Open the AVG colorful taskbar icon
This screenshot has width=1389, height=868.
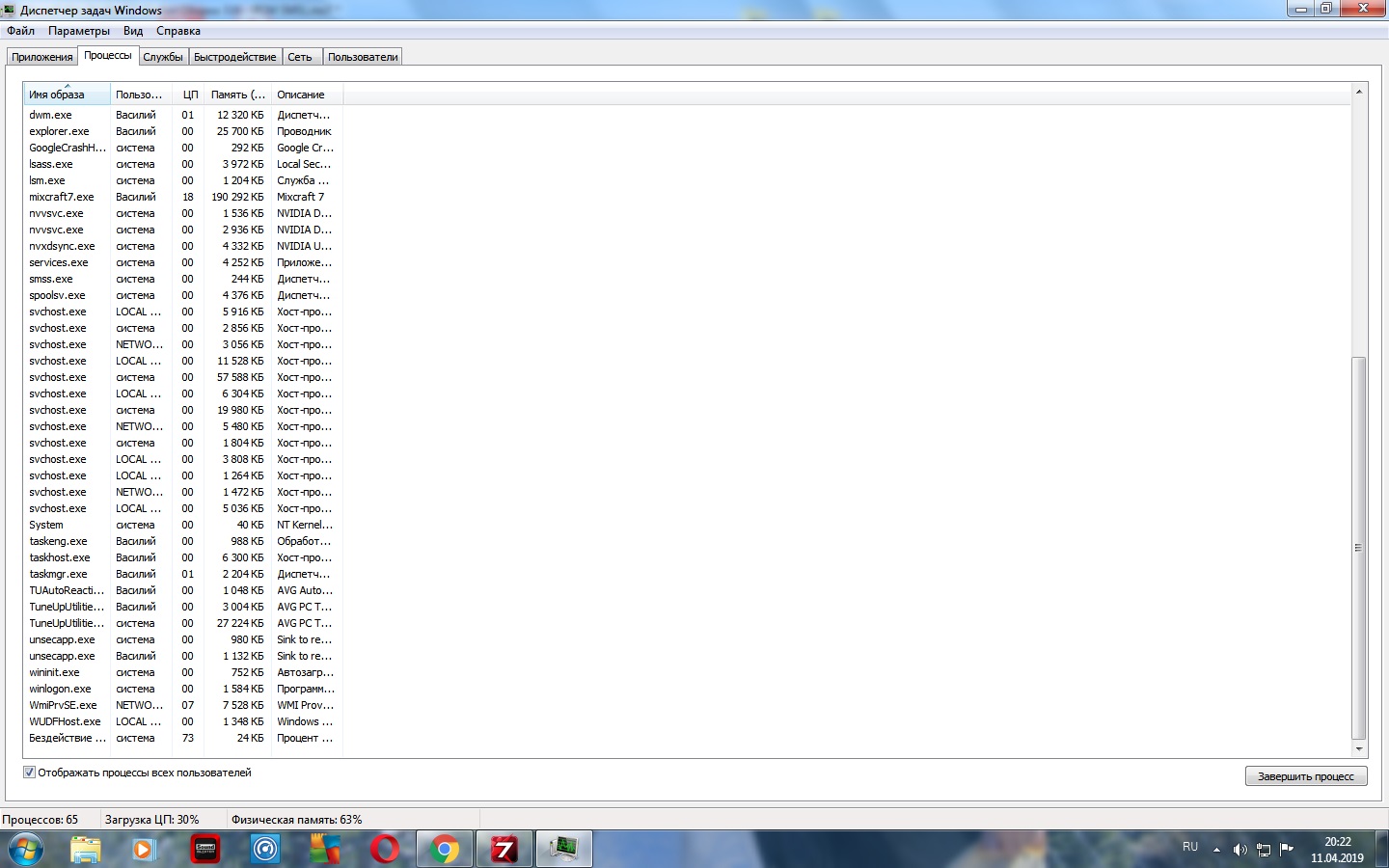pos(324,850)
